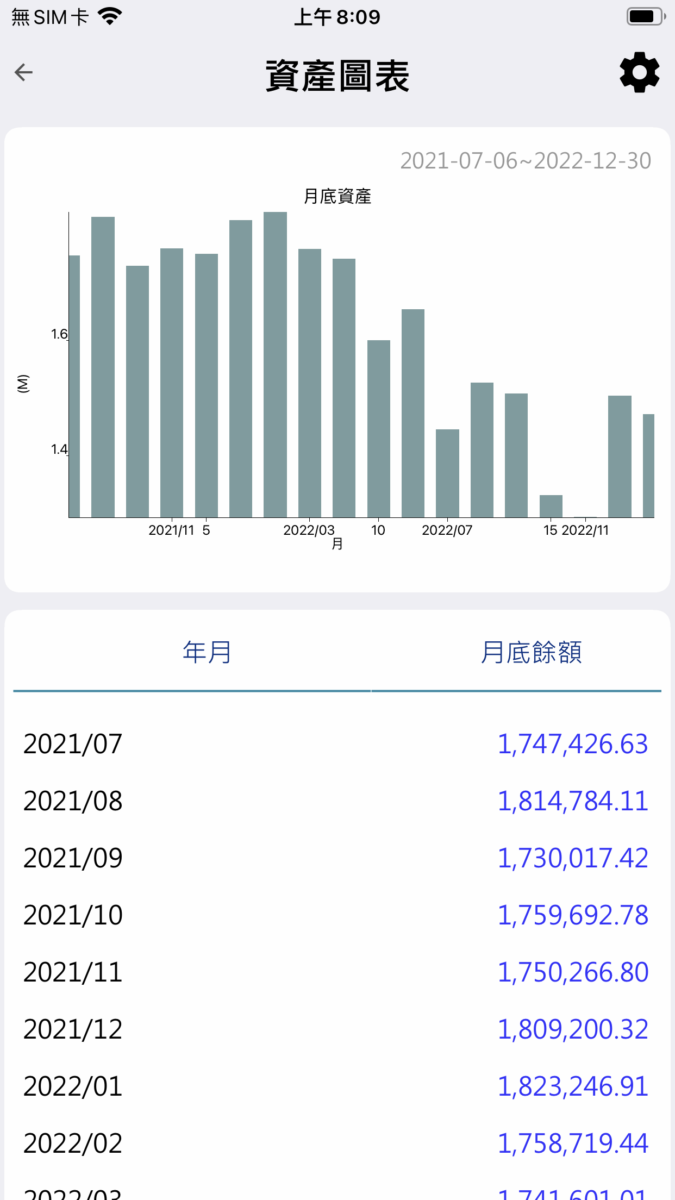Select the 年月 column header
675x1200 pixels.
(x=207, y=653)
